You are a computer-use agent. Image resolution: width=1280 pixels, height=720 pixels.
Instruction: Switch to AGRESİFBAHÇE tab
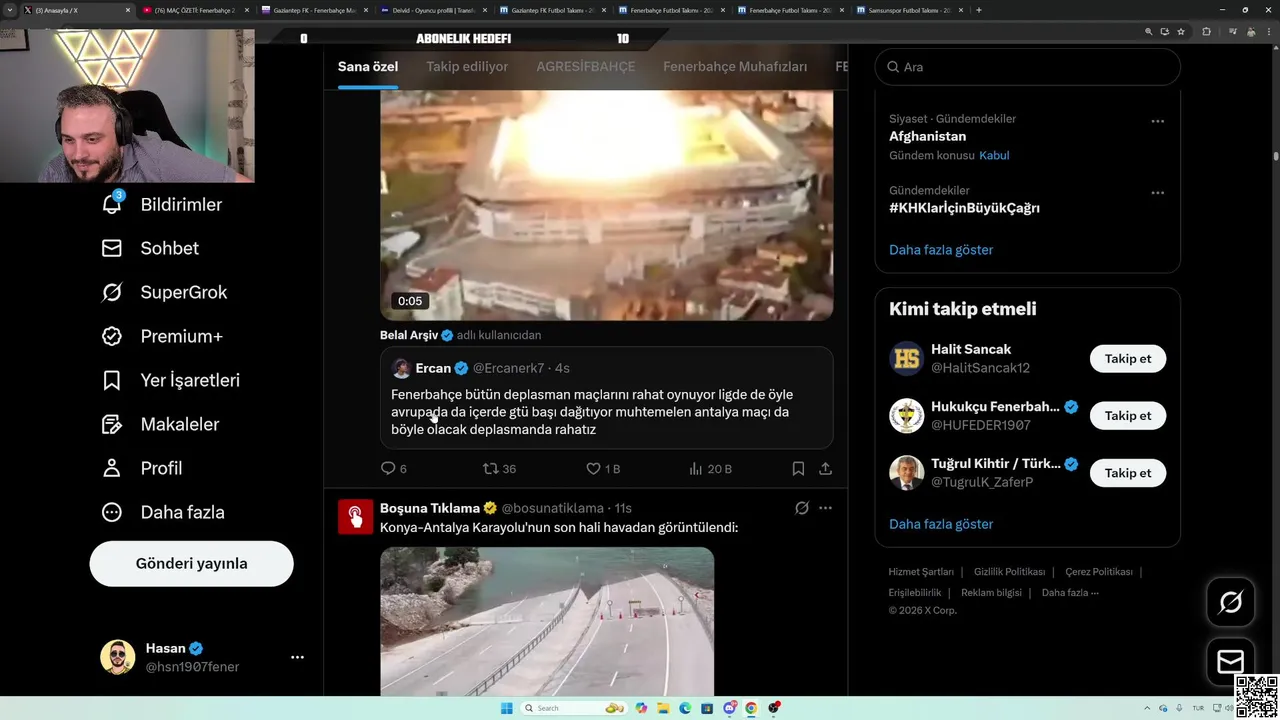pos(586,67)
